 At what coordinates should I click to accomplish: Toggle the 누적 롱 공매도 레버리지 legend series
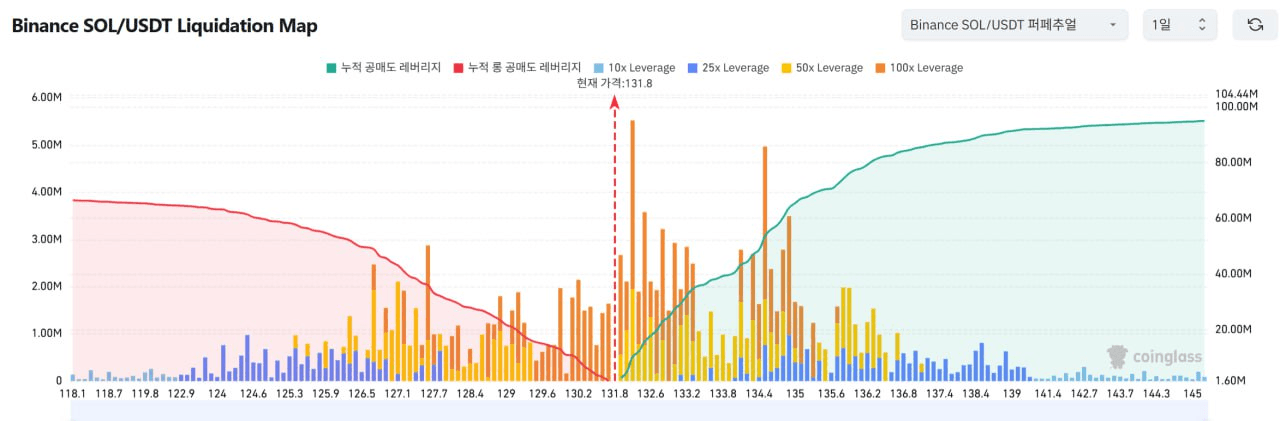tap(517, 68)
